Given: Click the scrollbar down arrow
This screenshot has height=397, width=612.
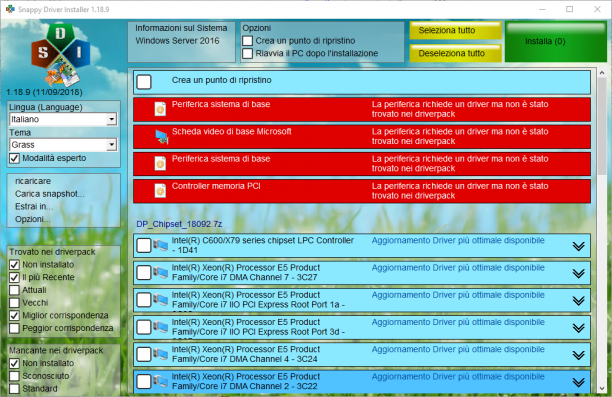Looking at the screenshot, I should click(601, 389).
